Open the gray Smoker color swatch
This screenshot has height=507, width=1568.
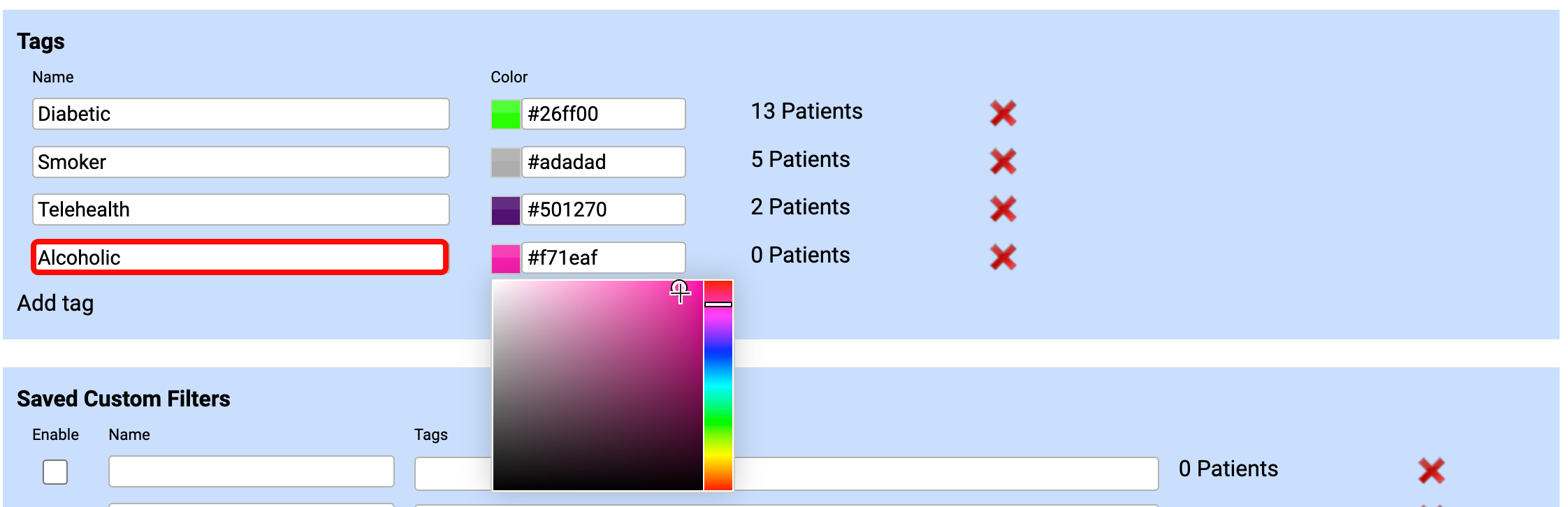[505, 162]
